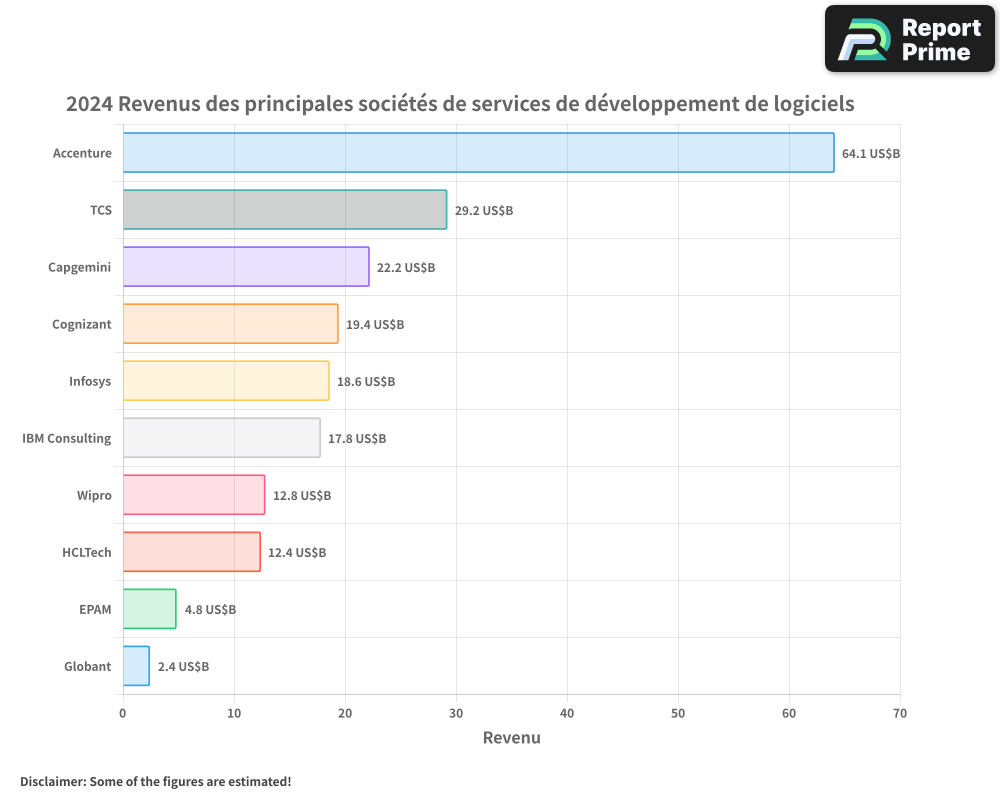Viewport: 1000px width, 800px height.
Task: Click the Globant axis label
Action: coord(87,666)
